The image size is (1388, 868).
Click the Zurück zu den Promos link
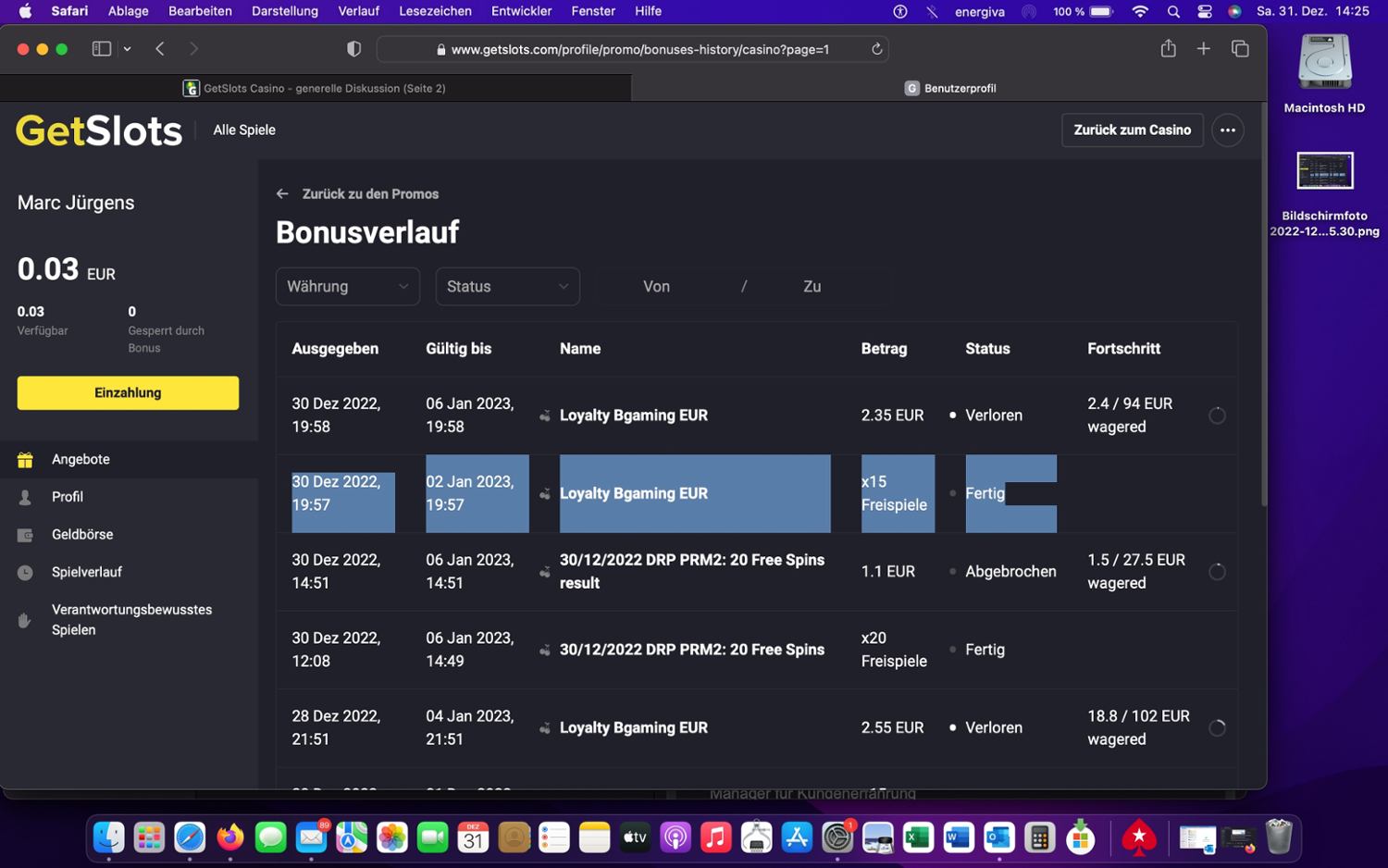pos(357,194)
